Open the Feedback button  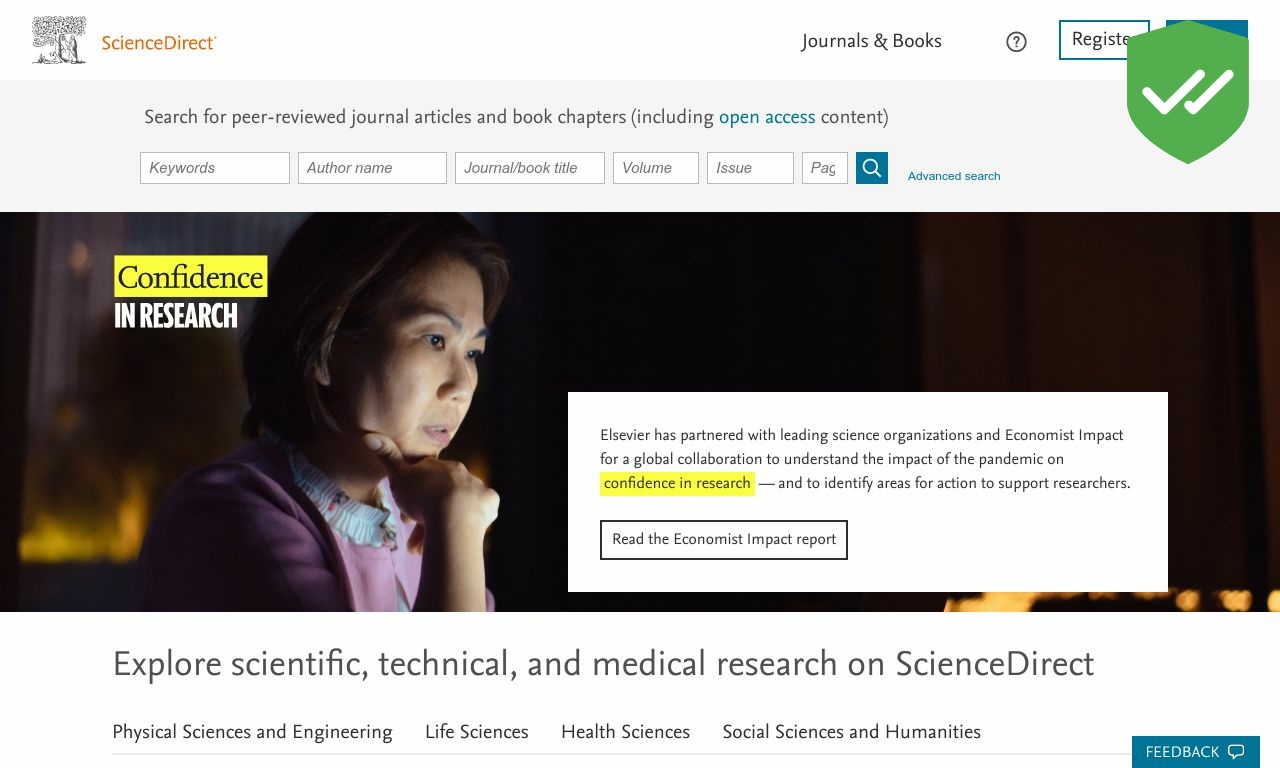pyautogui.click(x=1196, y=752)
